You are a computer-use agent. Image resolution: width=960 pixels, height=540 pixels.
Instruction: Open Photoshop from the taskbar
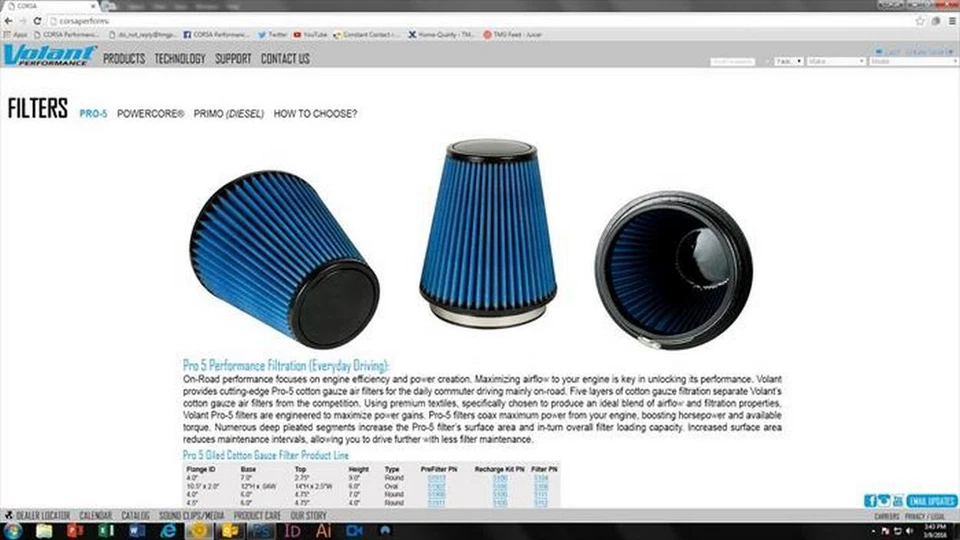[261, 531]
